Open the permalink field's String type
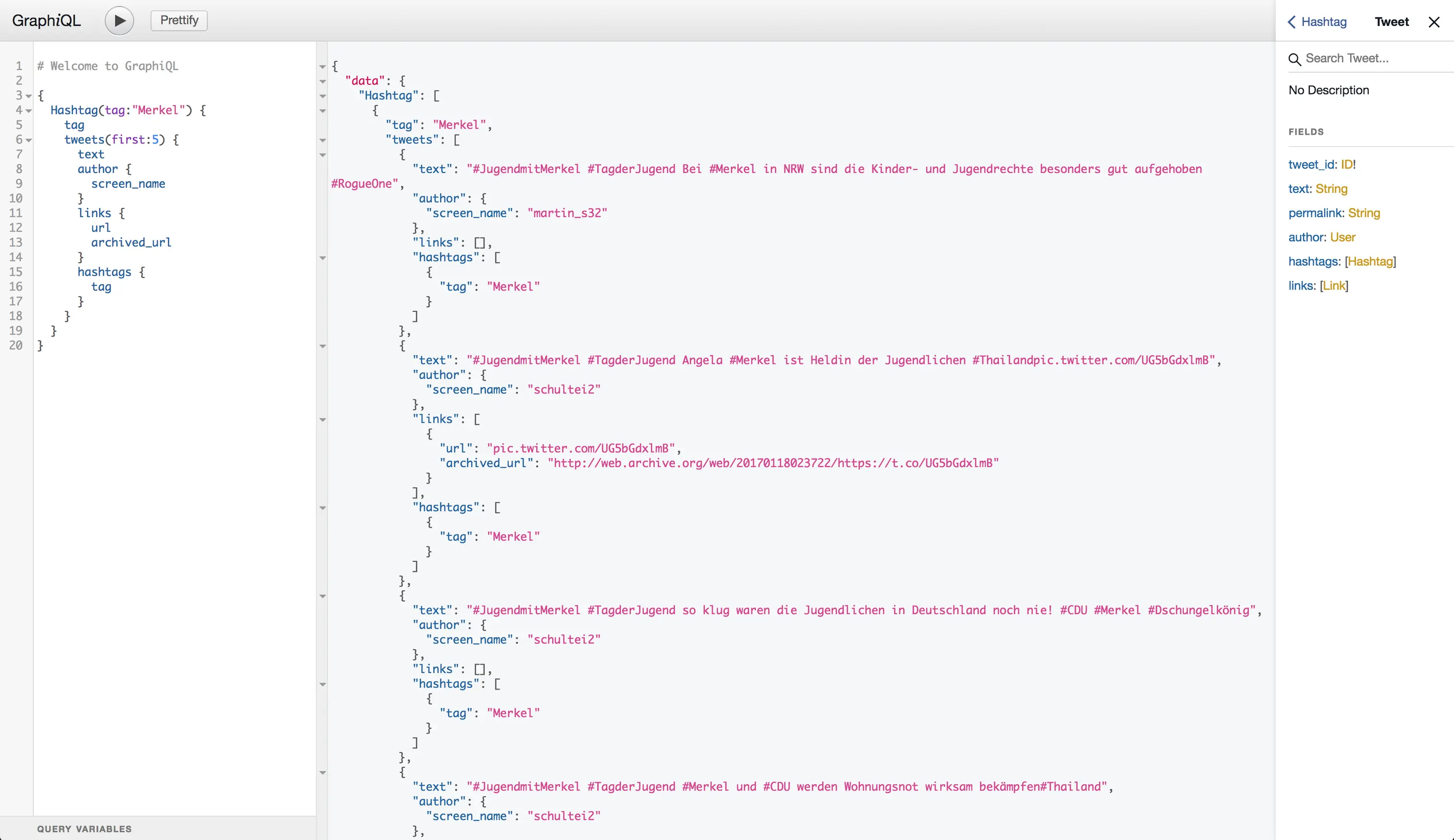 click(x=1364, y=213)
